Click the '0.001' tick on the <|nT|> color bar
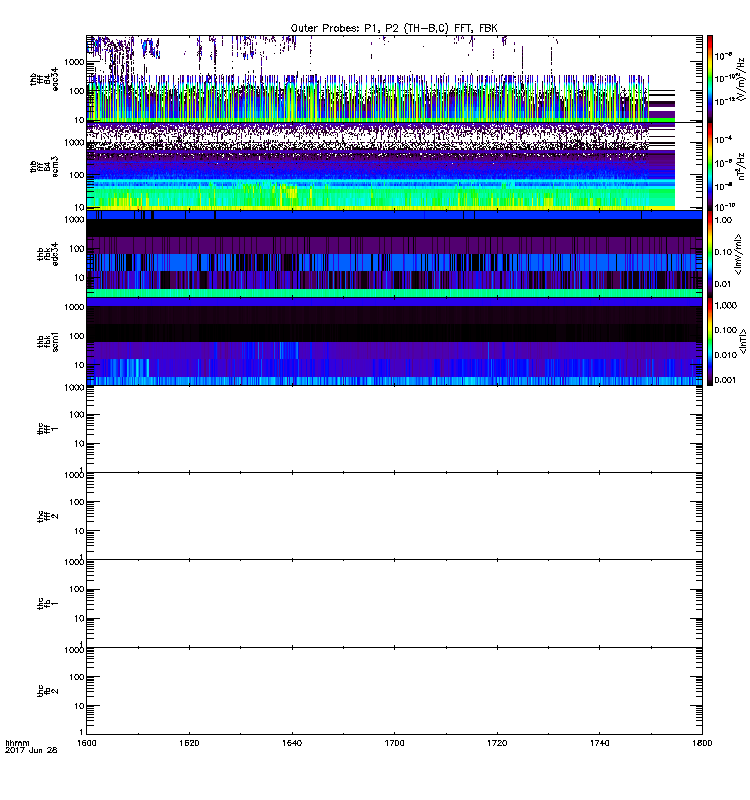 pos(726,380)
